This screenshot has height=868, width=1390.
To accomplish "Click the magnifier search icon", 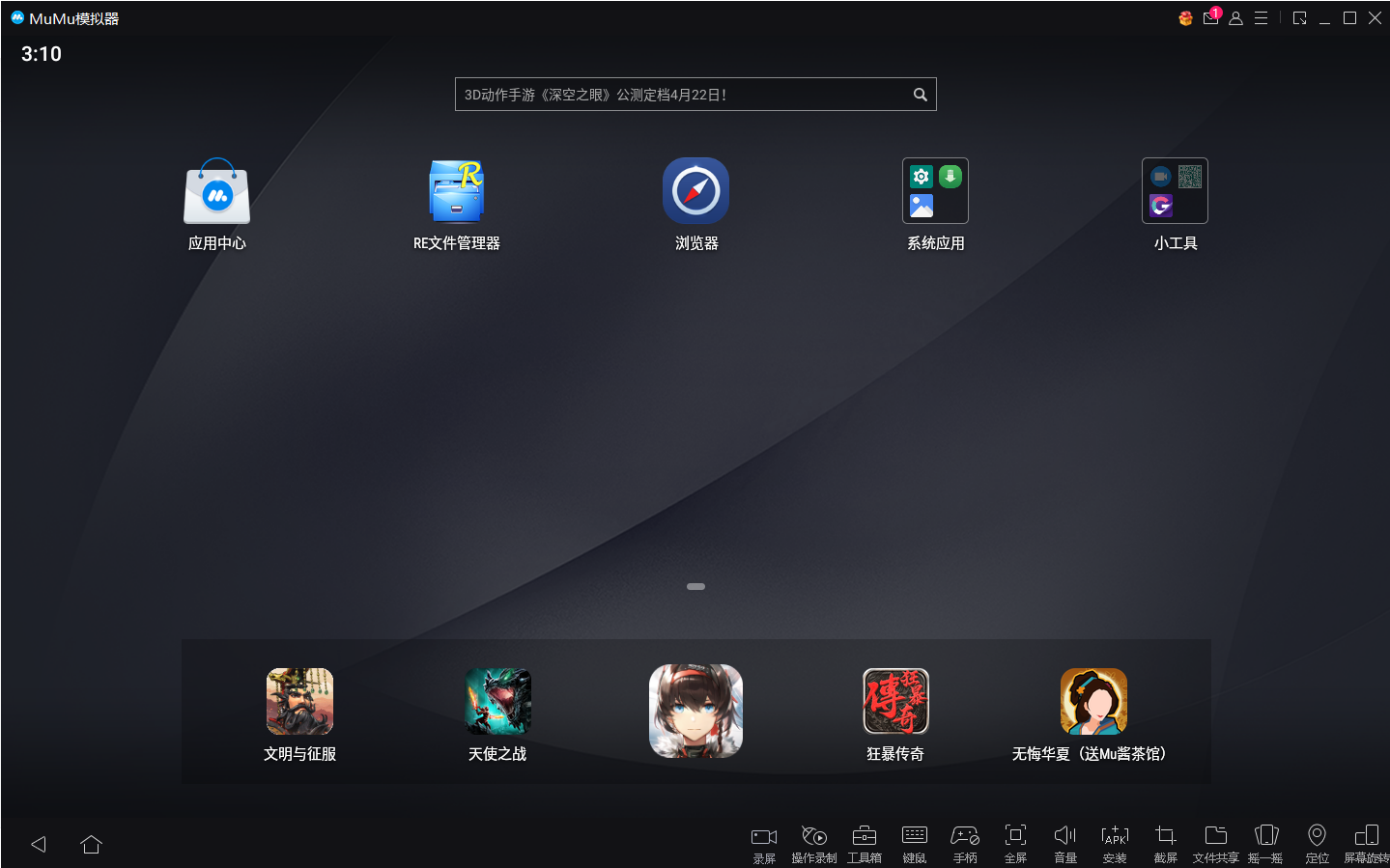I will (x=921, y=95).
